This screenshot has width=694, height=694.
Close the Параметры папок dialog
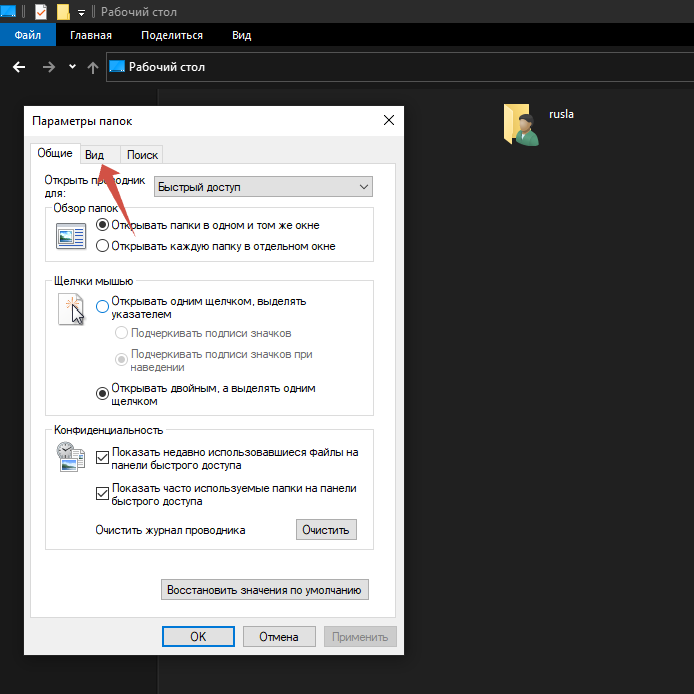(x=389, y=121)
